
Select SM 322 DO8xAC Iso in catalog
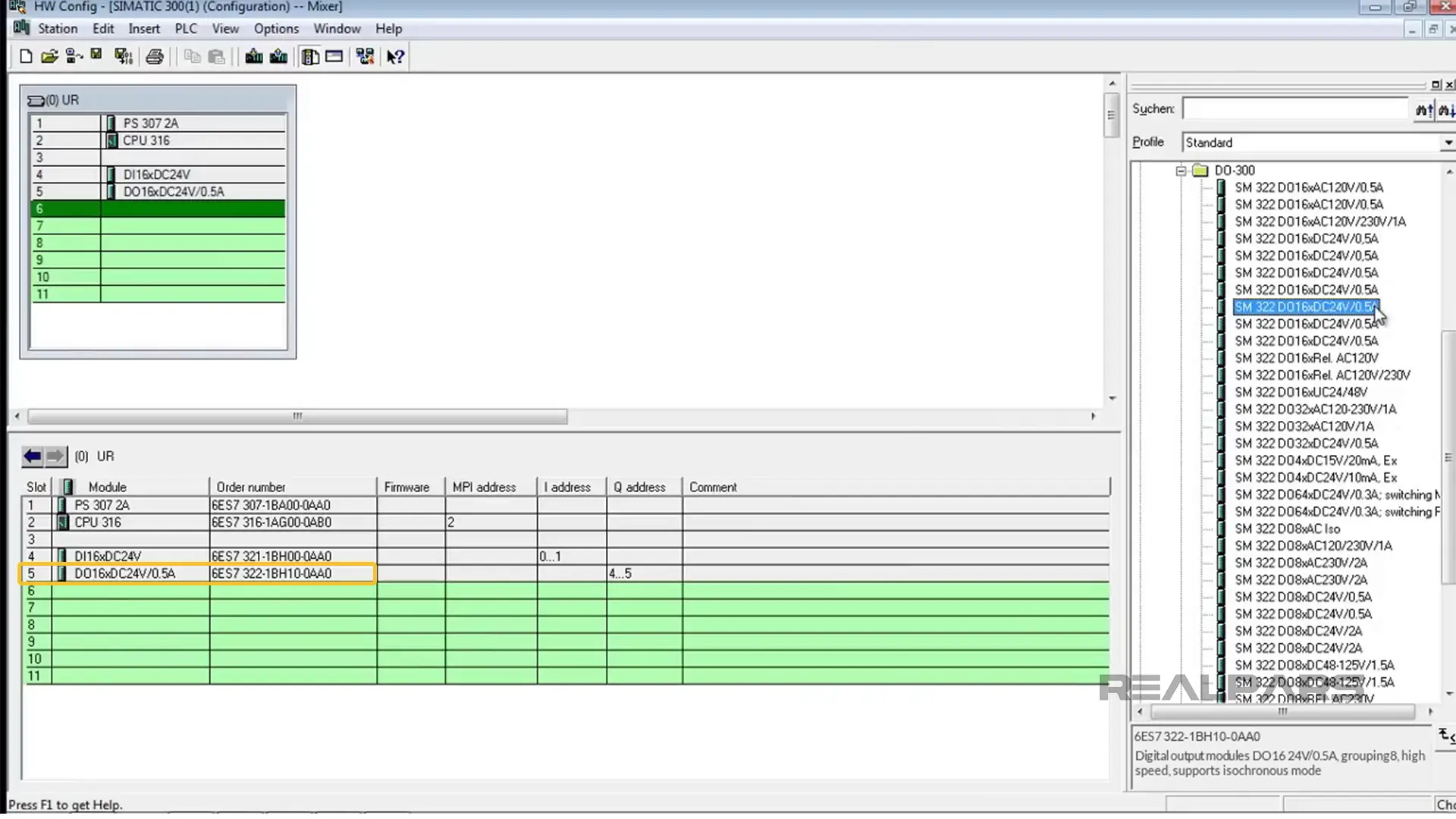(1287, 529)
